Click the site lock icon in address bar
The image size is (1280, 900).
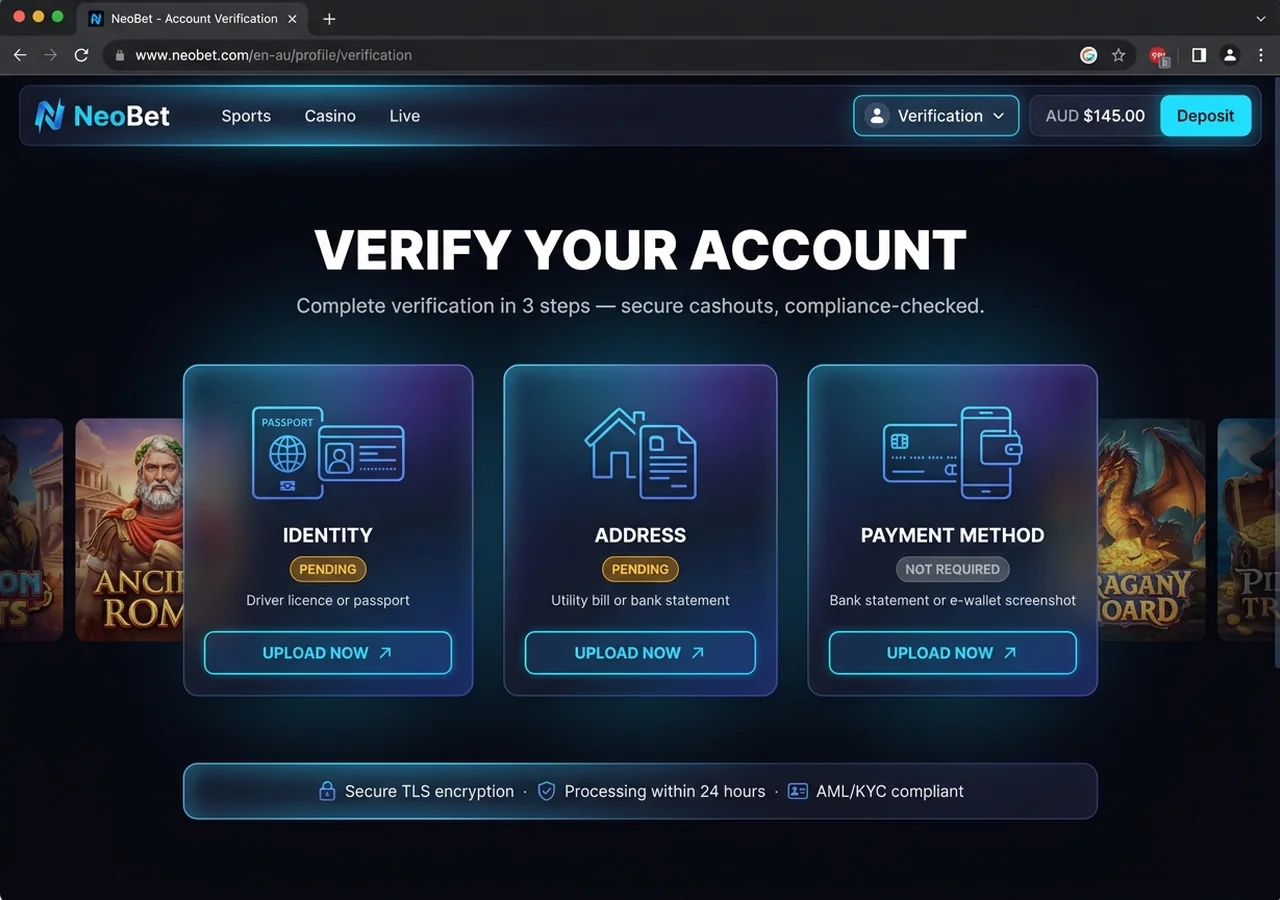(120, 55)
